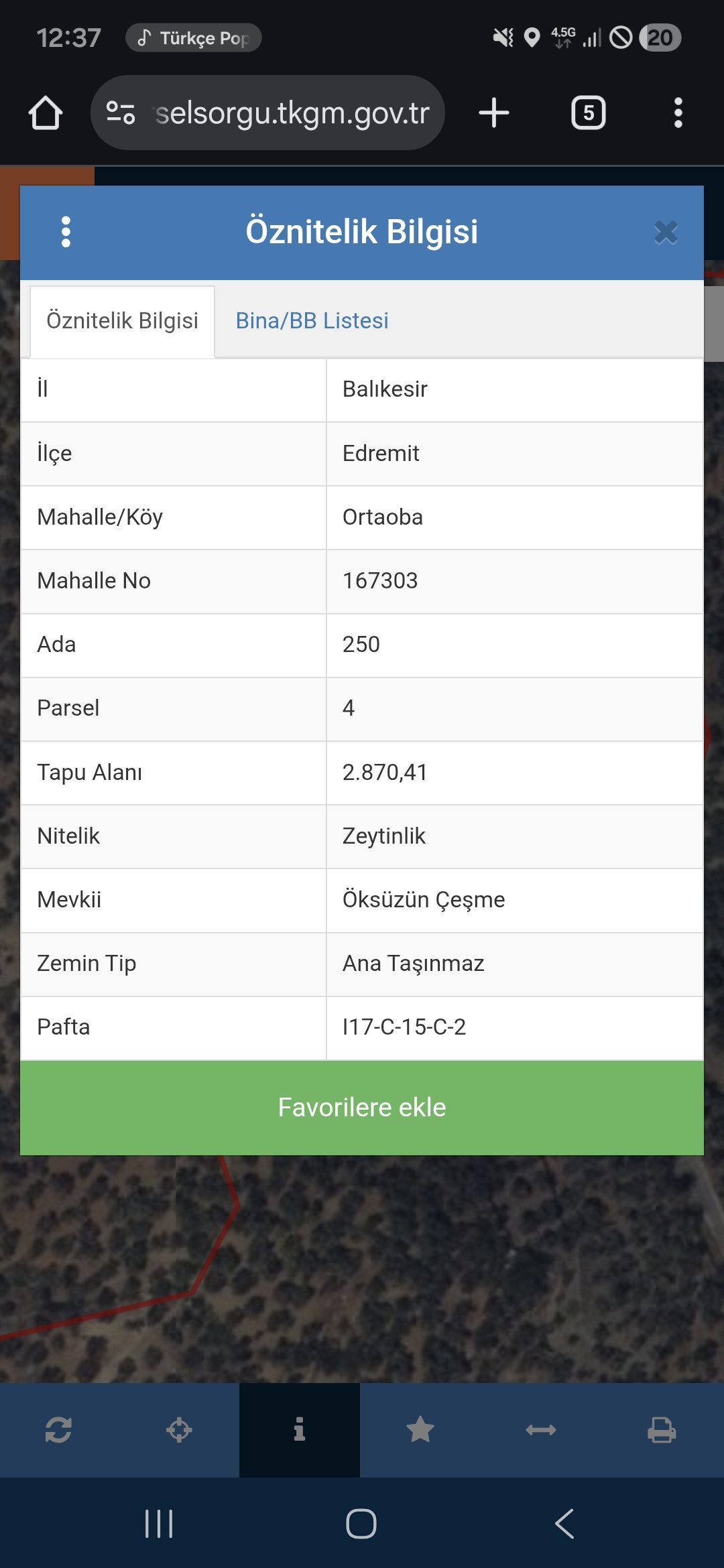Select the measure distance arrow tool

point(541,1430)
